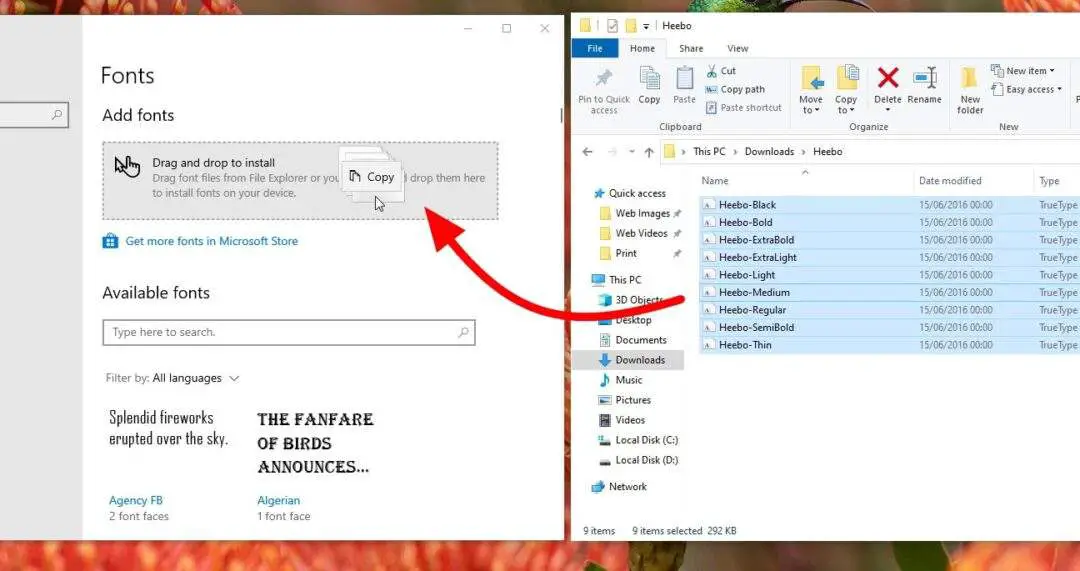Click the Agency FB font preview
Image resolution: width=1080 pixels, height=571 pixels.
pyautogui.click(x=168, y=428)
